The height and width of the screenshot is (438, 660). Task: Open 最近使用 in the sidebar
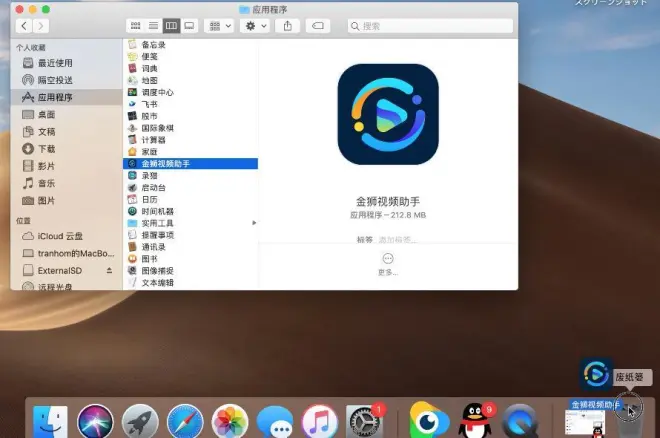[x=67, y=63]
